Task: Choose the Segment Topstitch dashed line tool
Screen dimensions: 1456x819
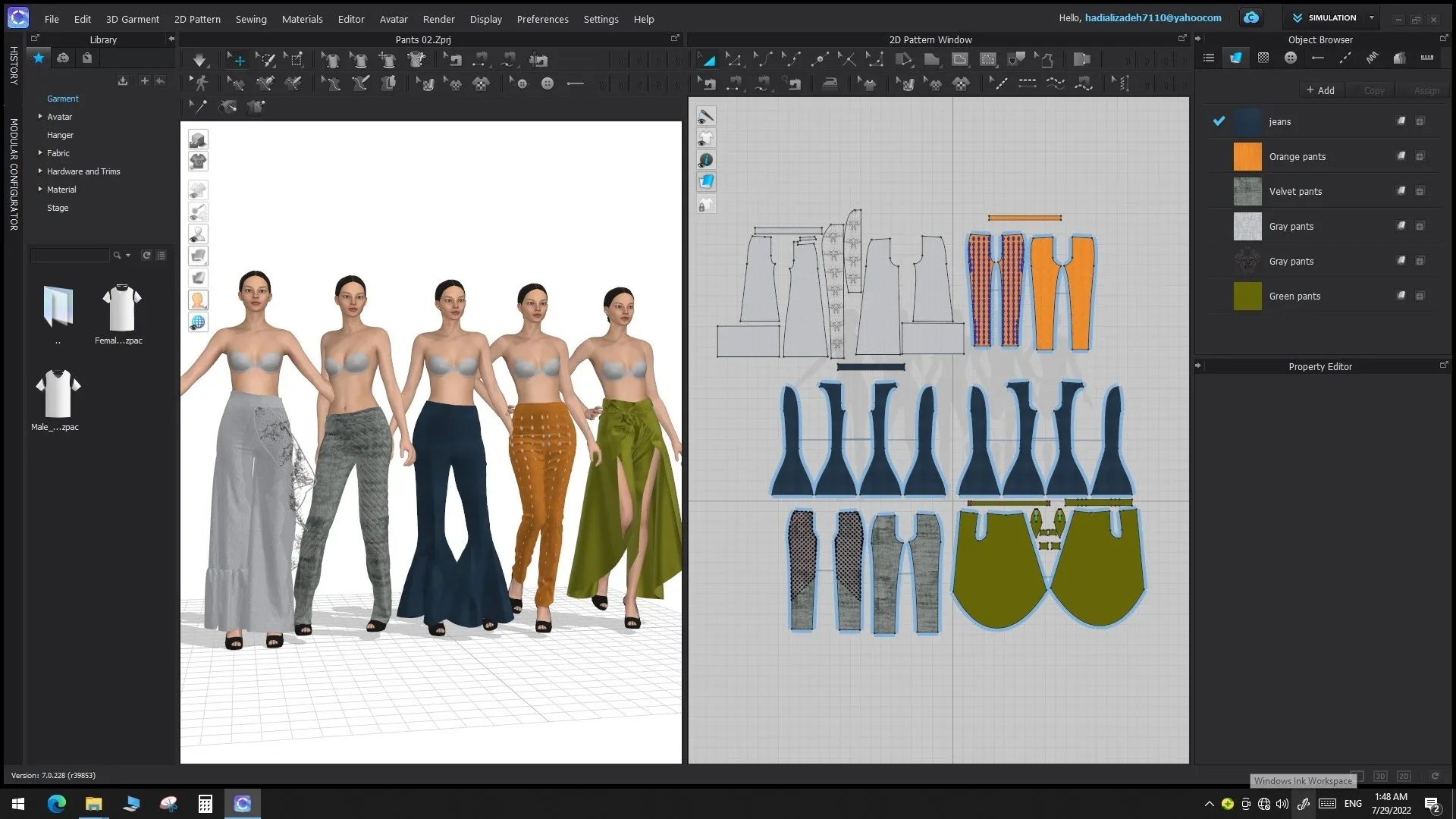Action: click(x=1027, y=83)
